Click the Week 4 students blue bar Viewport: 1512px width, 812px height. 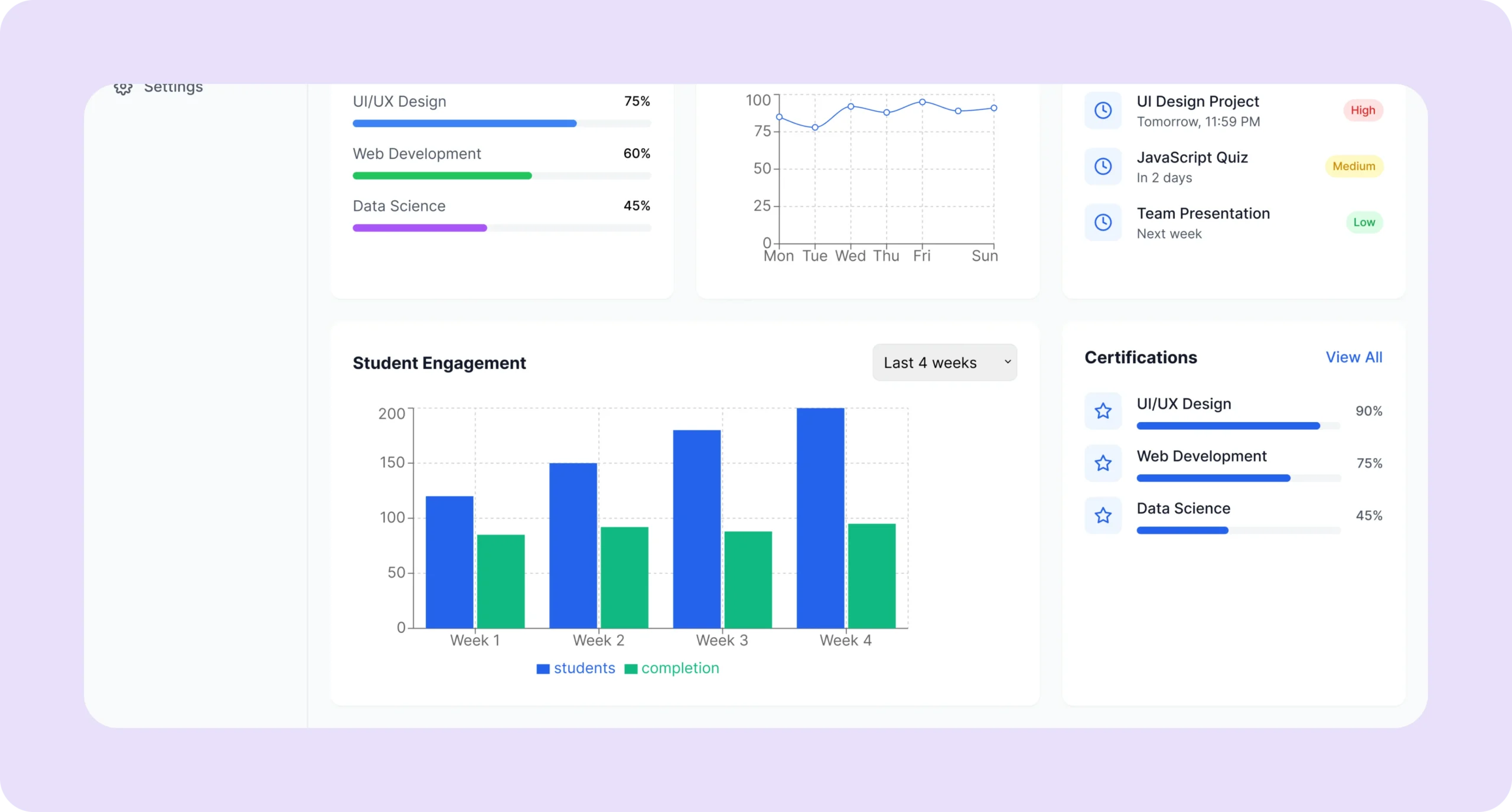pyautogui.click(x=820, y=517)
